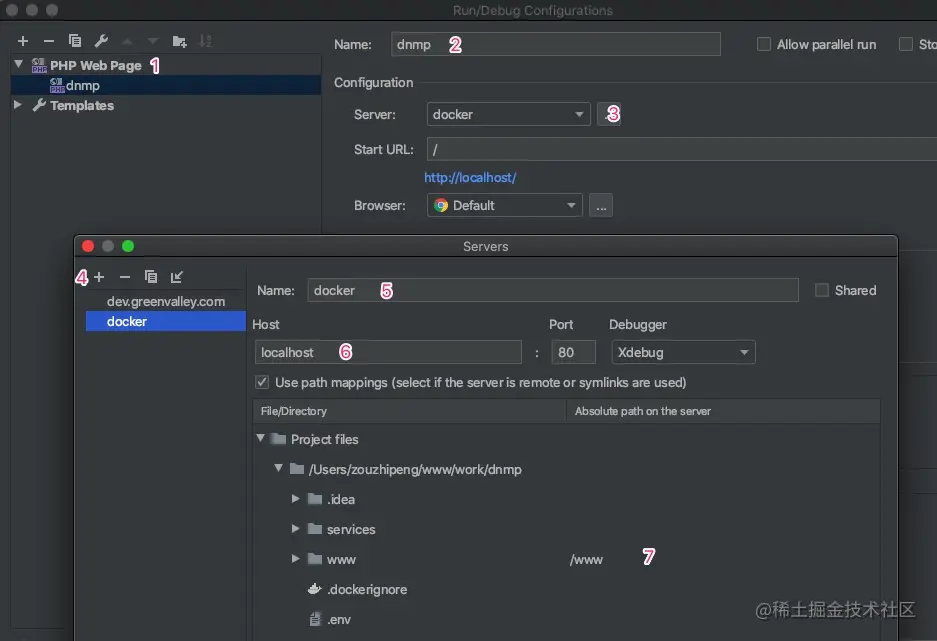The image size is (937, 641).
Task: Expand the services folder
Action: [295, 528]
